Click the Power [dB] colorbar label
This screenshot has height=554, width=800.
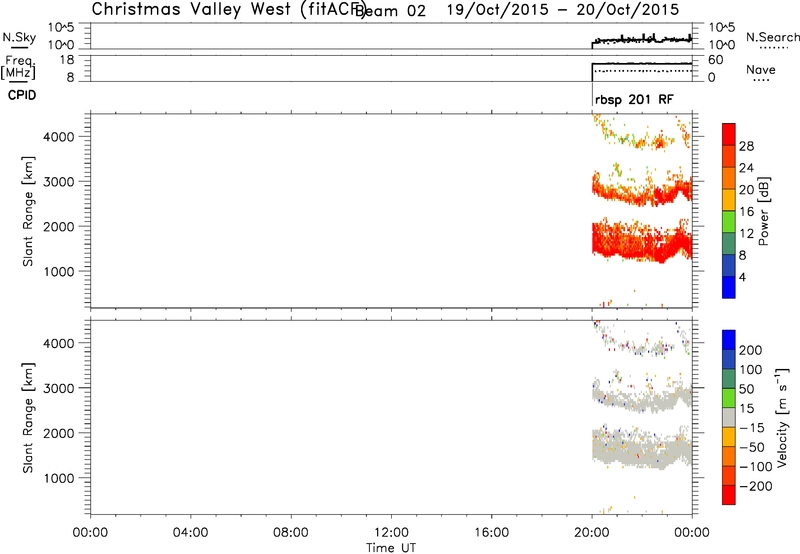(x=763, y=211)
